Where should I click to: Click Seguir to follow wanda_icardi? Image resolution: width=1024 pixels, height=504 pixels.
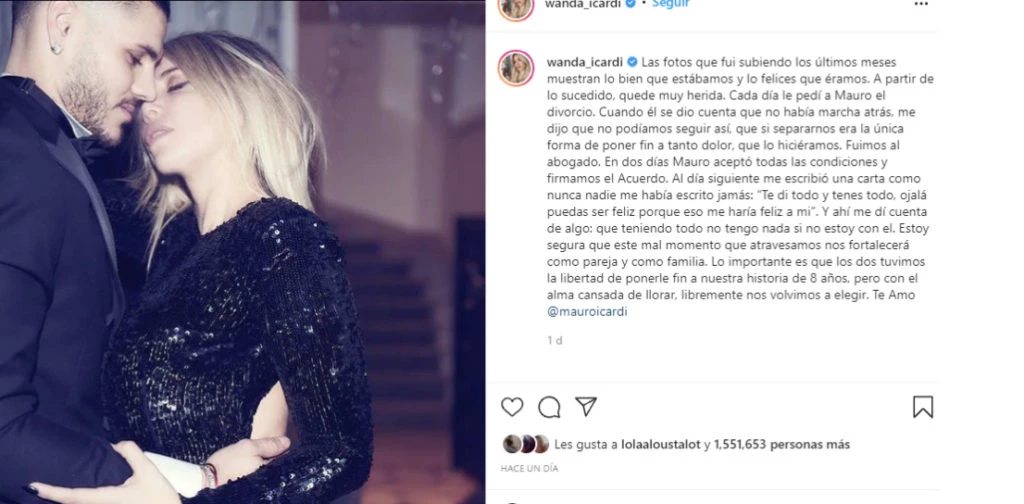pos(671,4)
